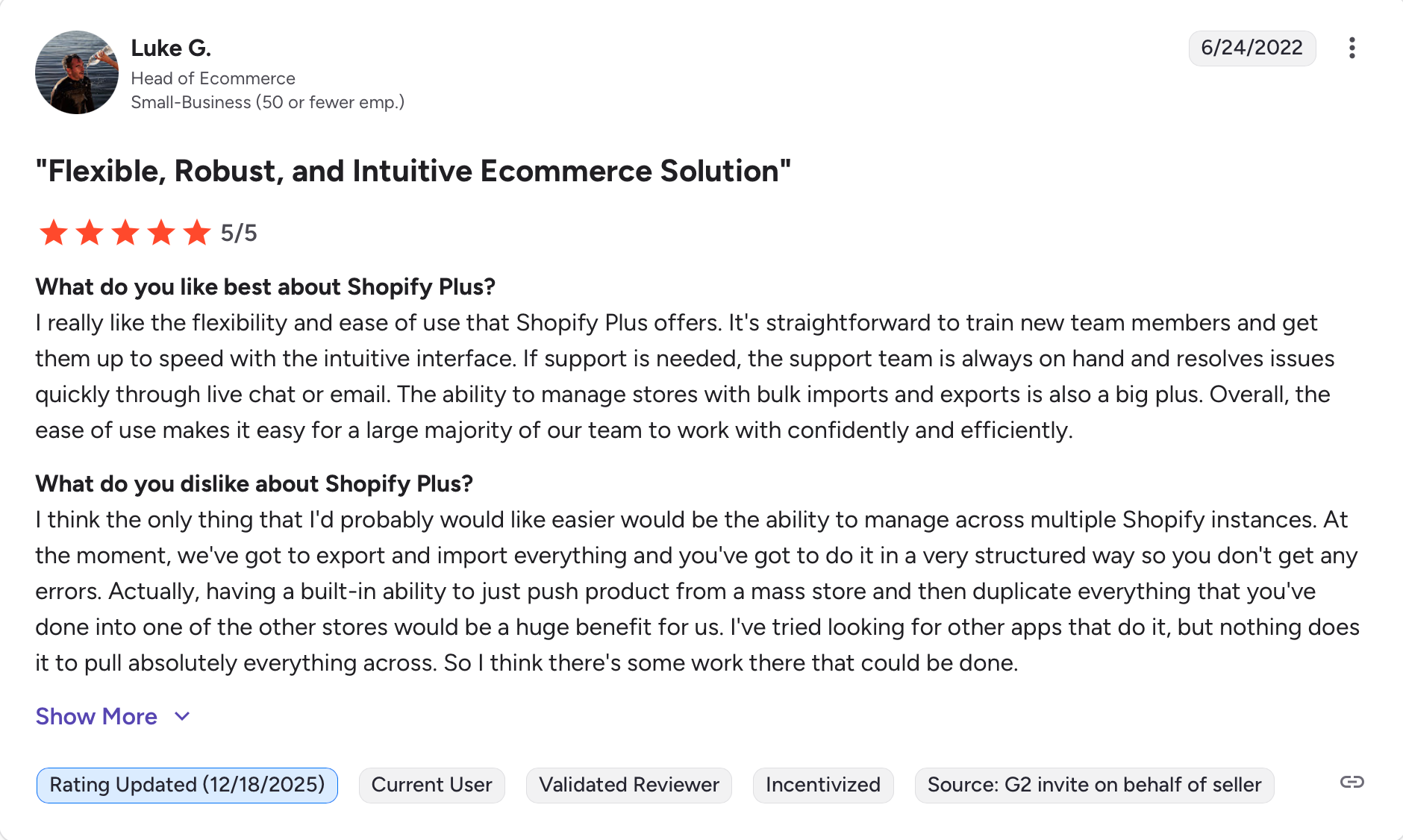Screen dimensions: 1403x840
Task: Click the Source: G2 invite tag
Action: coord(1093,785)
